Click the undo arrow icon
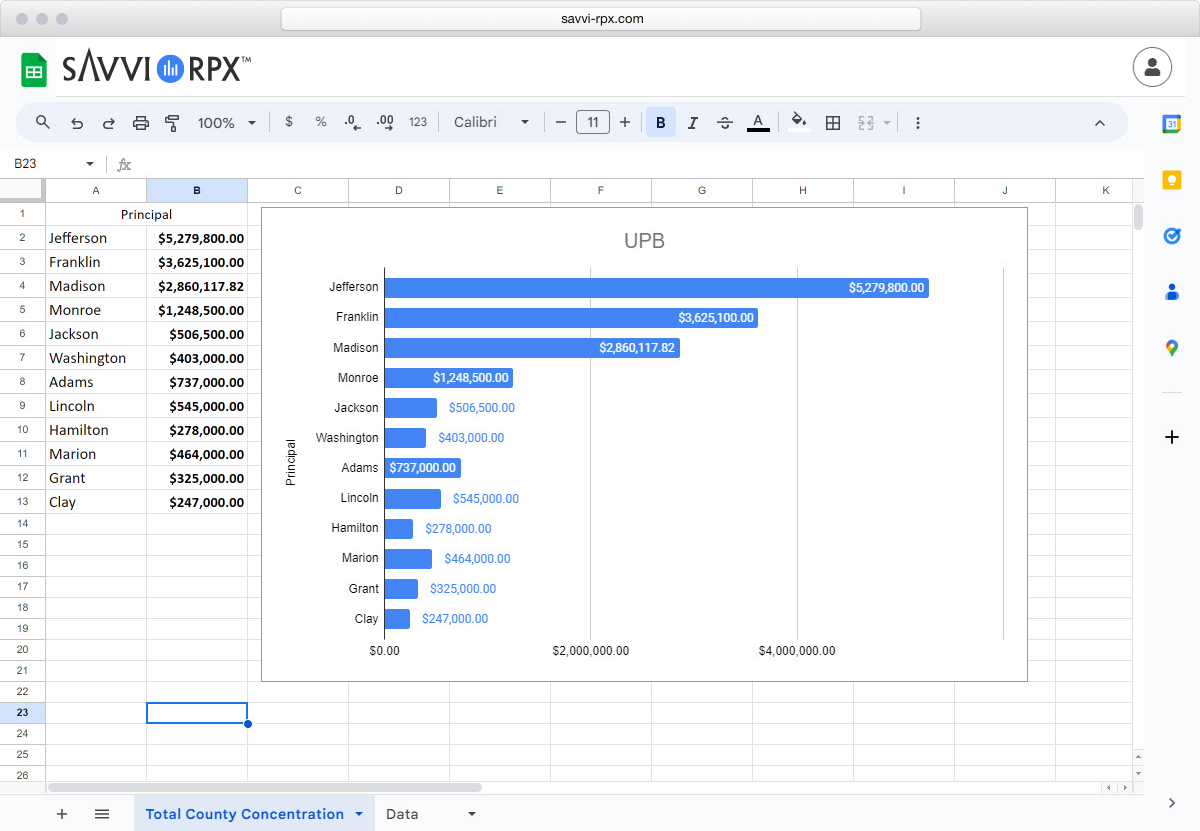Screen dimensions: 1200x831 coord(77,122)
